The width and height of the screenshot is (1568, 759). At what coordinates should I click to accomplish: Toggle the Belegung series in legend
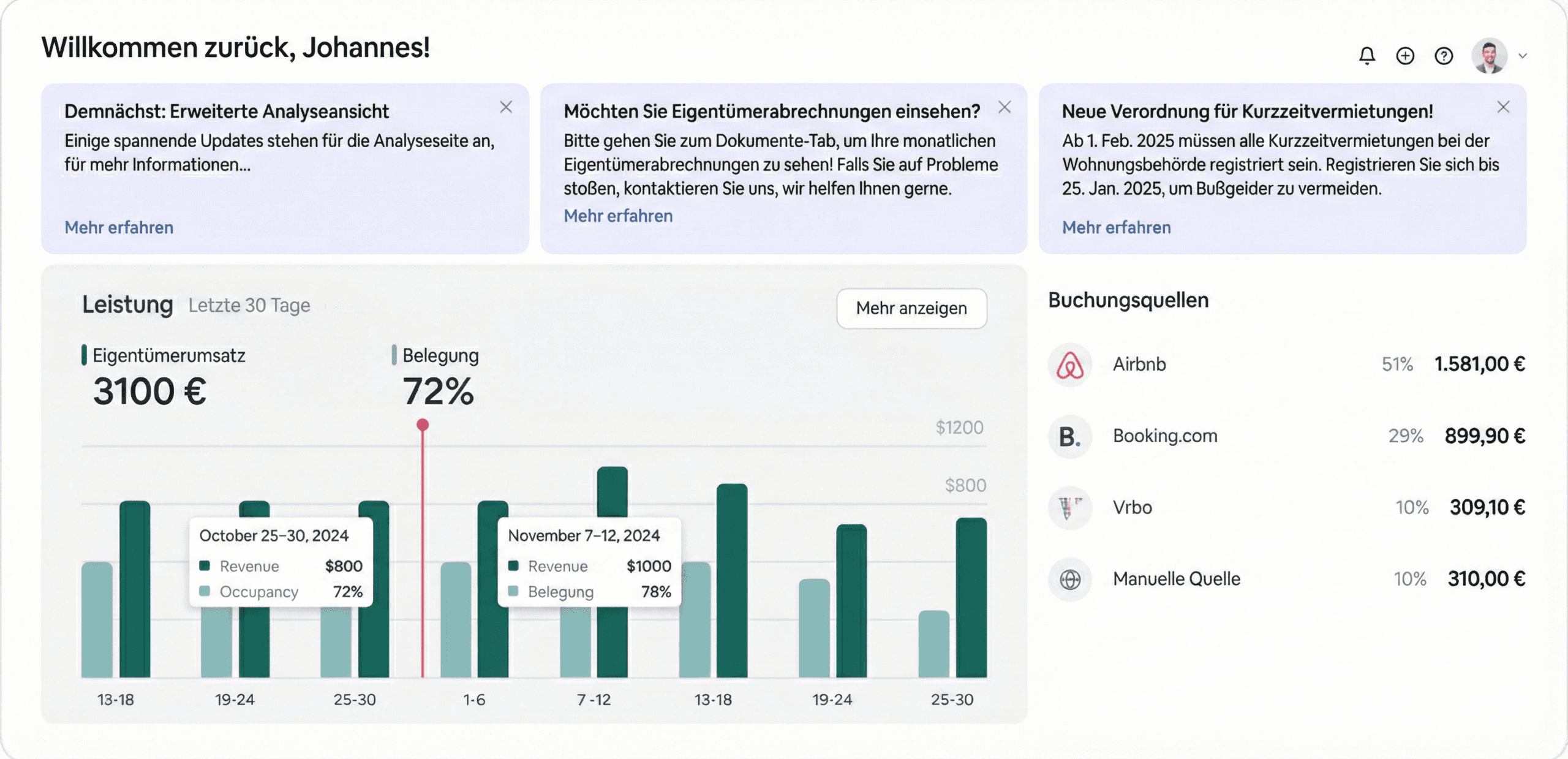439,355
